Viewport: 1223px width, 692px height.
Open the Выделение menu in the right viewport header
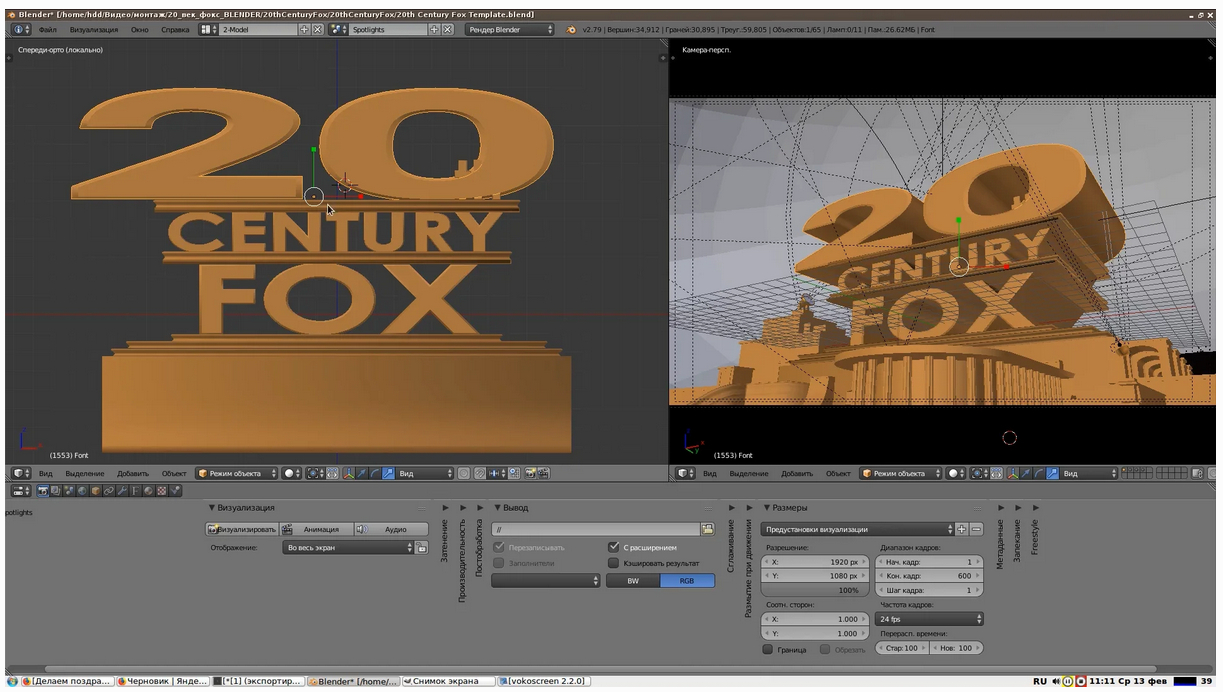[x=749, y=473]
